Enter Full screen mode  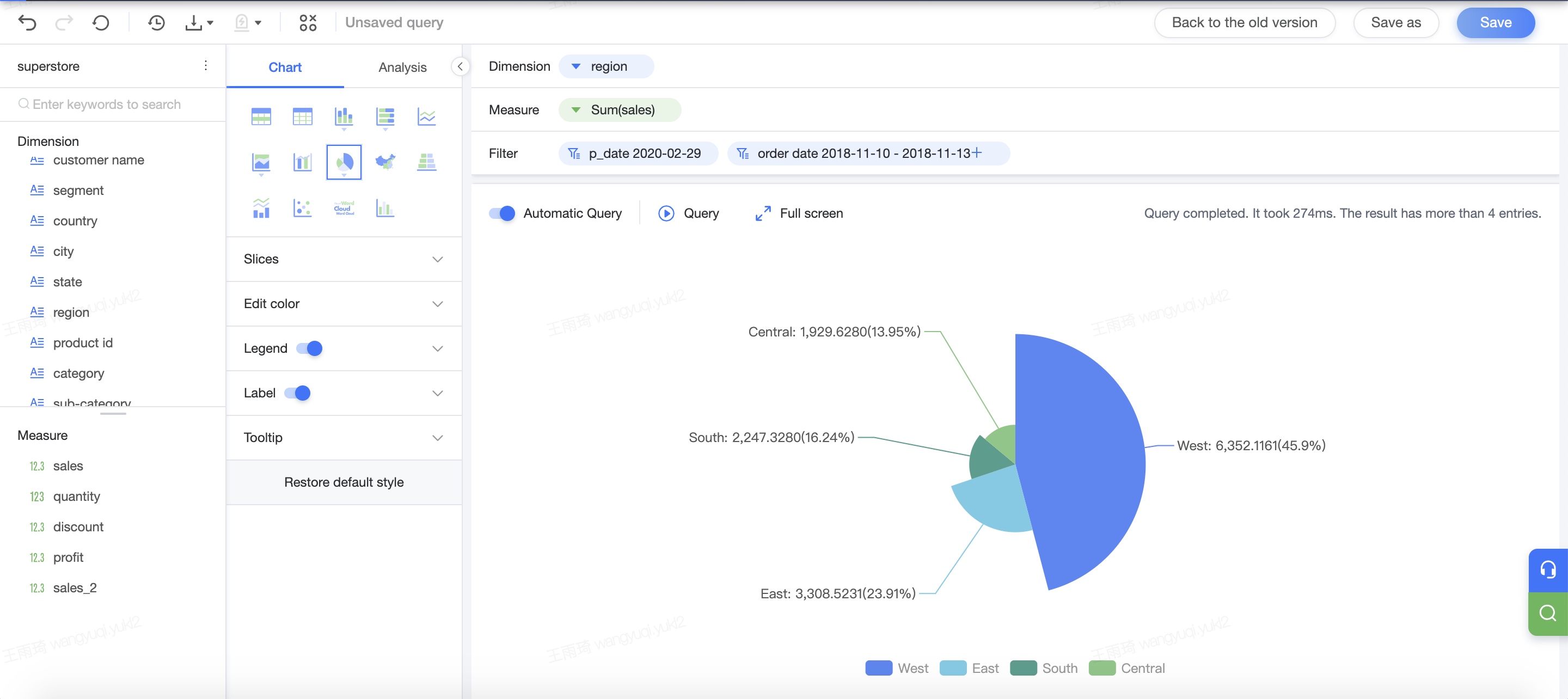[799, 213]
